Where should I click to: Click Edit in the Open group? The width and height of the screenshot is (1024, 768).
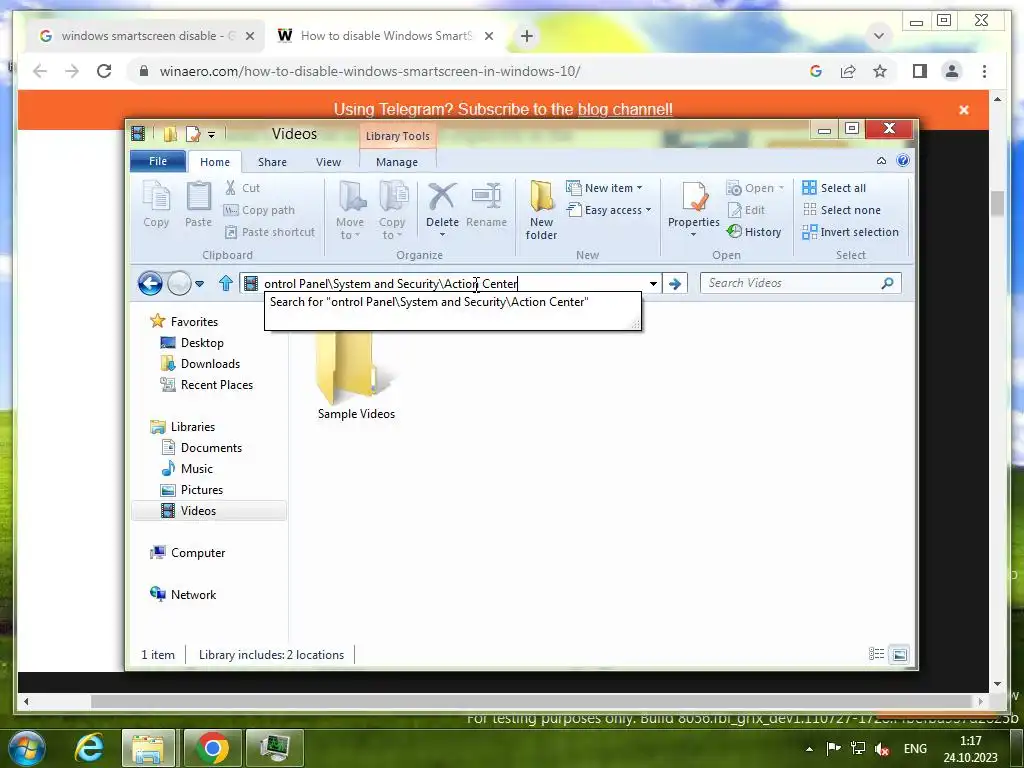pyautogui.click(x=746, y=210)
